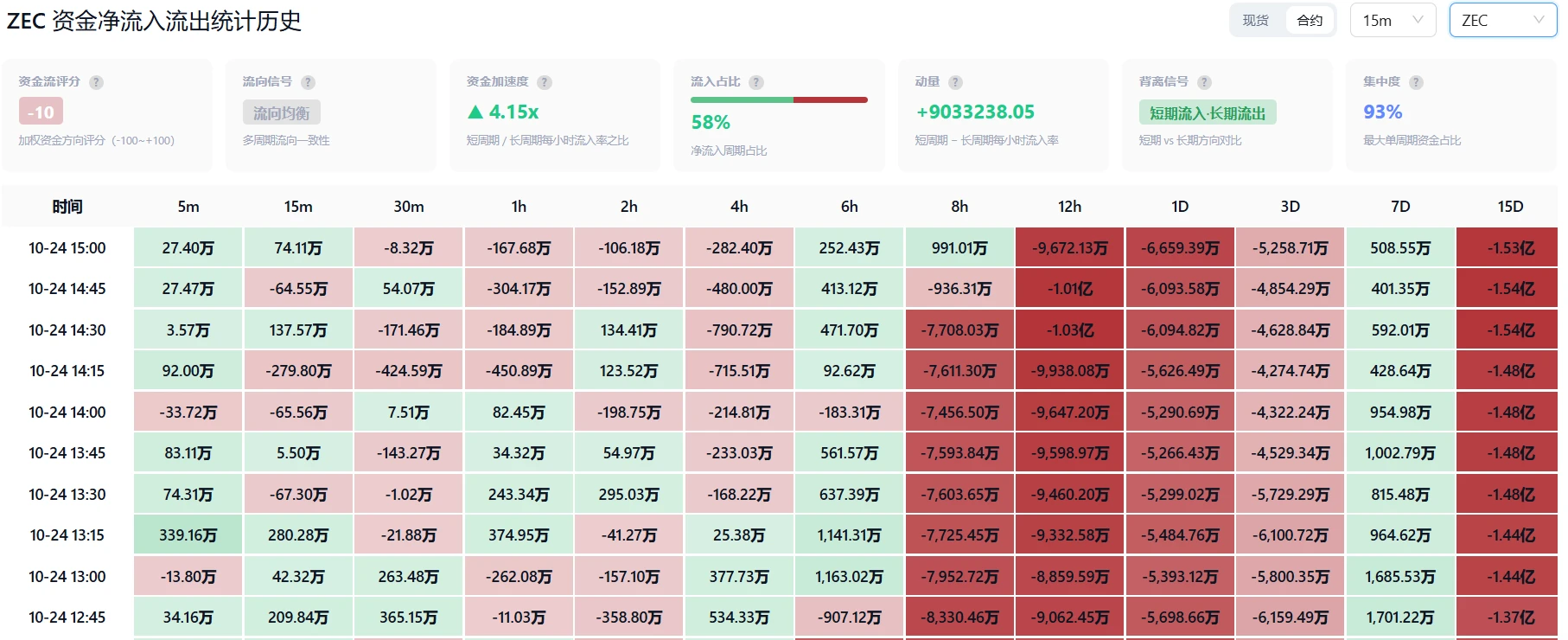Viewport: 1568px width, 640px height.
Task: Open help icon next to 资金流评分
Action: [x=97, y=82]
